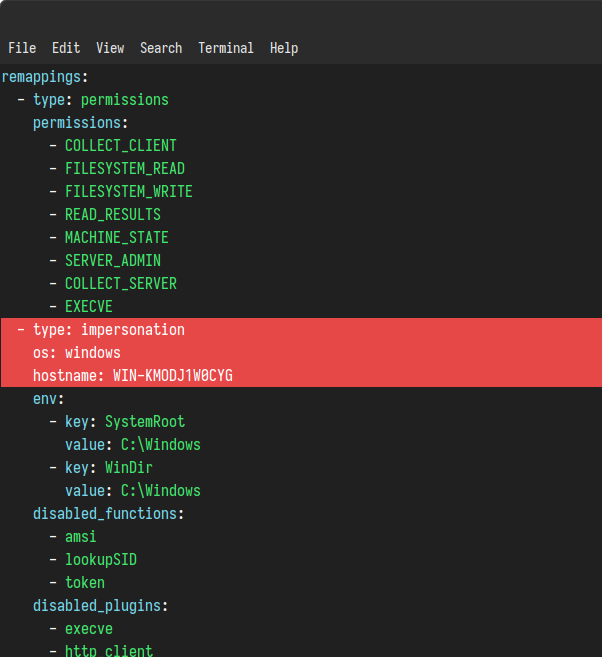This screenshot has height=657, width=602.
Task: Click the highlighted type: impersonation line
Action: pos(108,330)
